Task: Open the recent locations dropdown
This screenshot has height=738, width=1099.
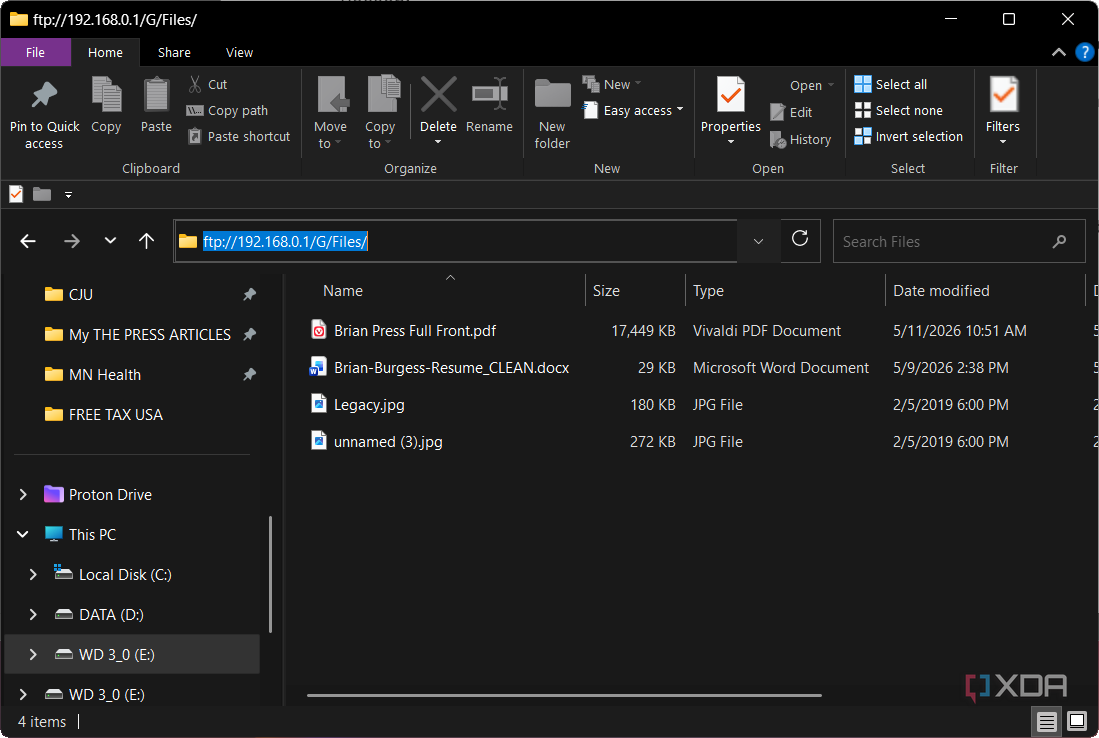Action: point(110,240)
